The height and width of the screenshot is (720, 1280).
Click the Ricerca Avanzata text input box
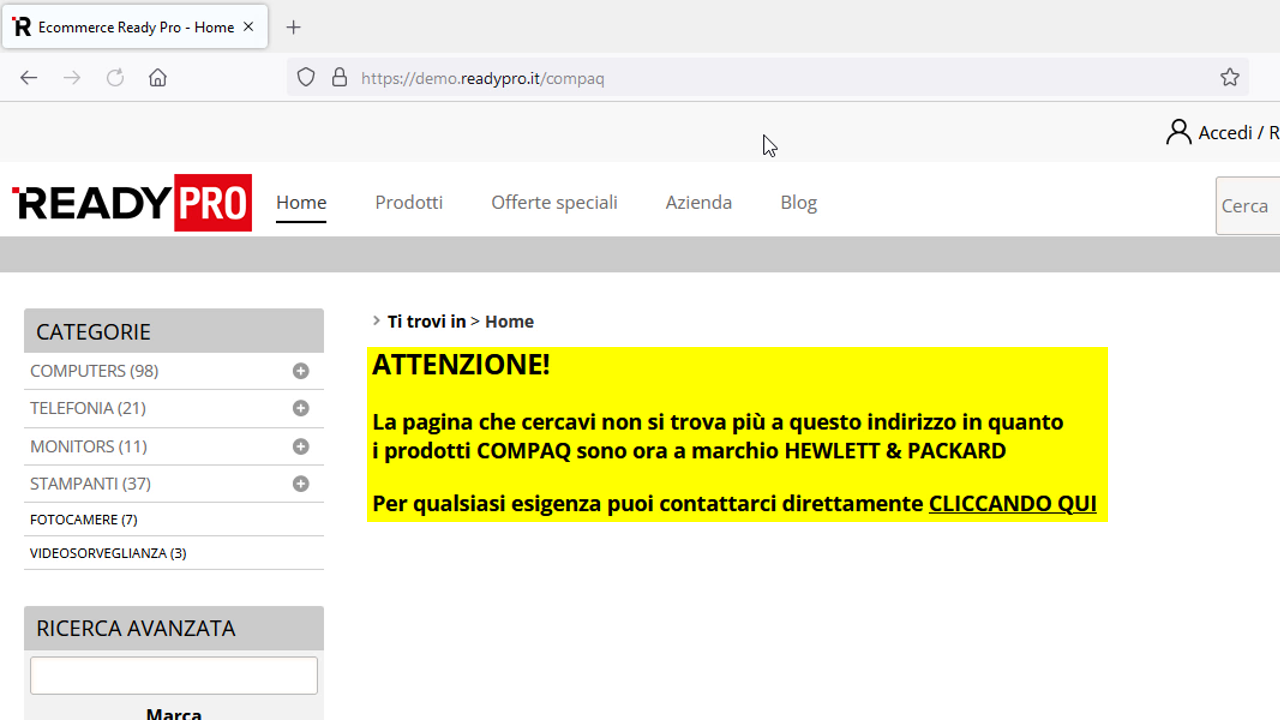[x=174, y=676]
